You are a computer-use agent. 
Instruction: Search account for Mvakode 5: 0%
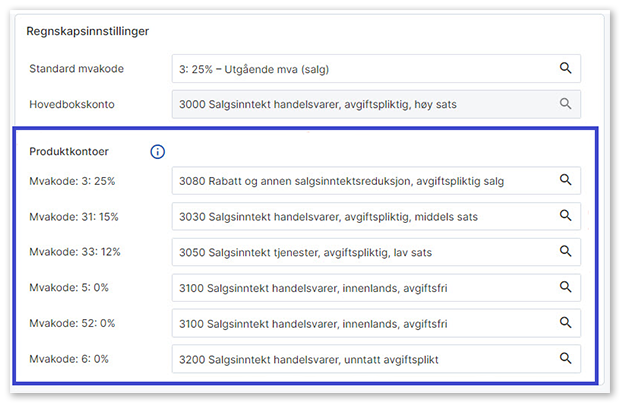coord(565,287)
